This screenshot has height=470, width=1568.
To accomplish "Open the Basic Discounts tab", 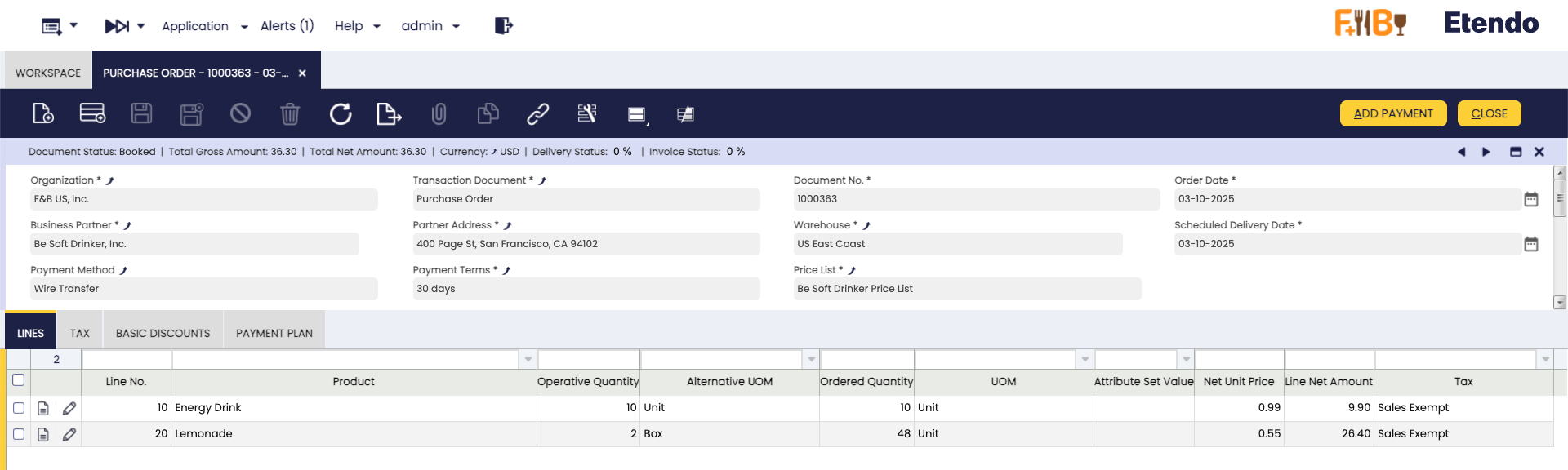I will tap(163, 333).
